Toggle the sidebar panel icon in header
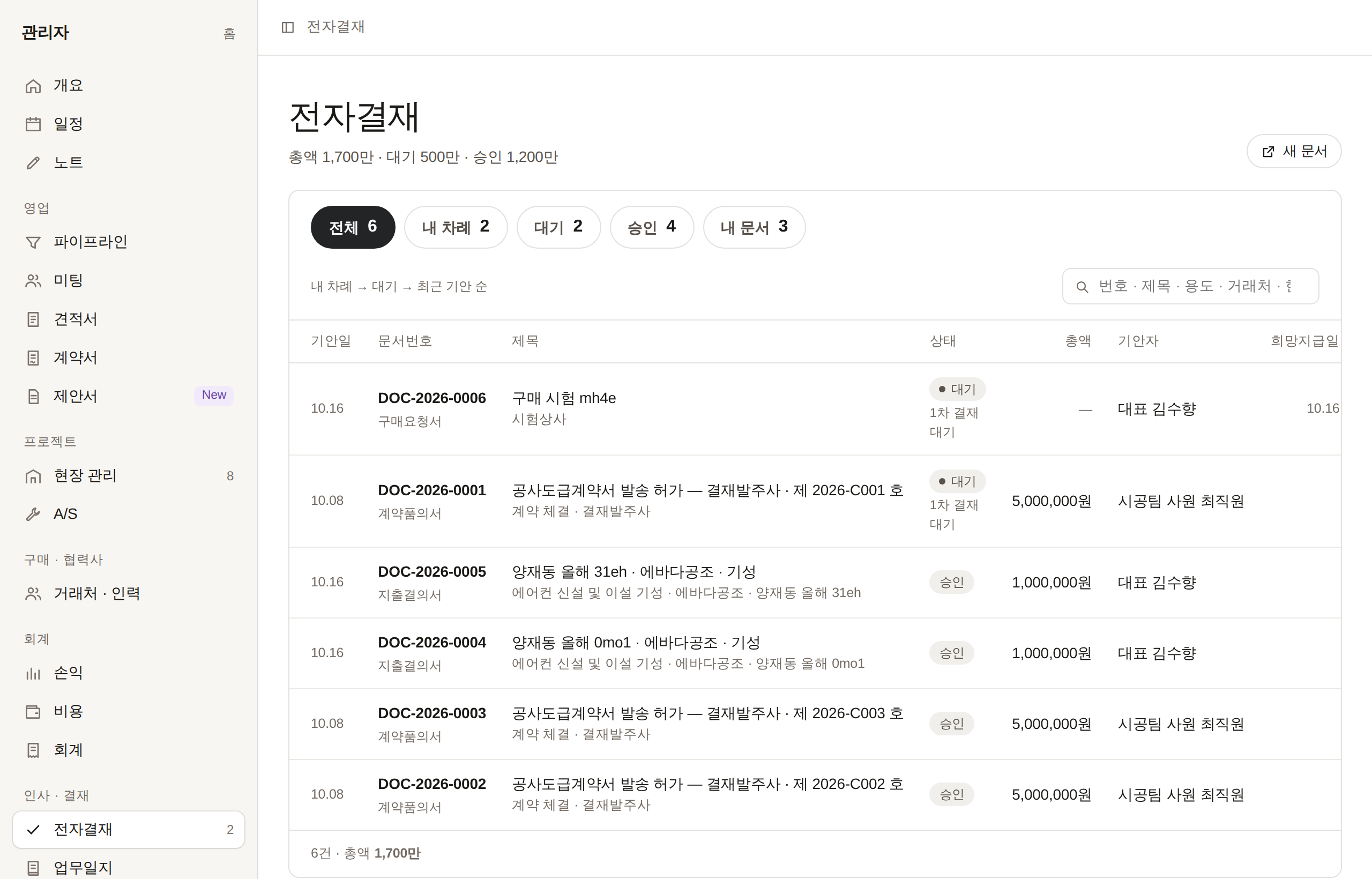1372x879 pixels. point(288,27)
